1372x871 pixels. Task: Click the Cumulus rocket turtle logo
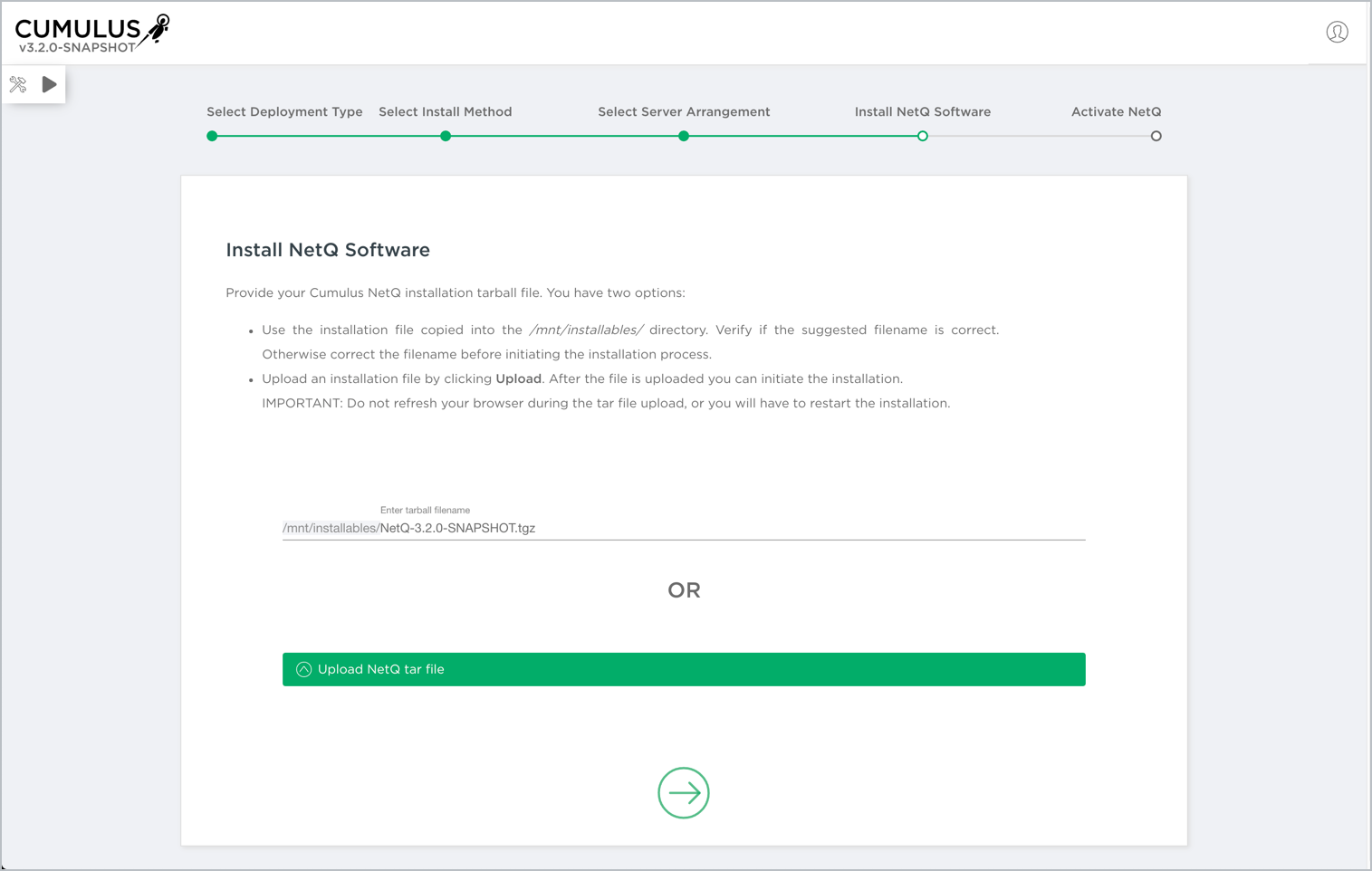(158, 28)
